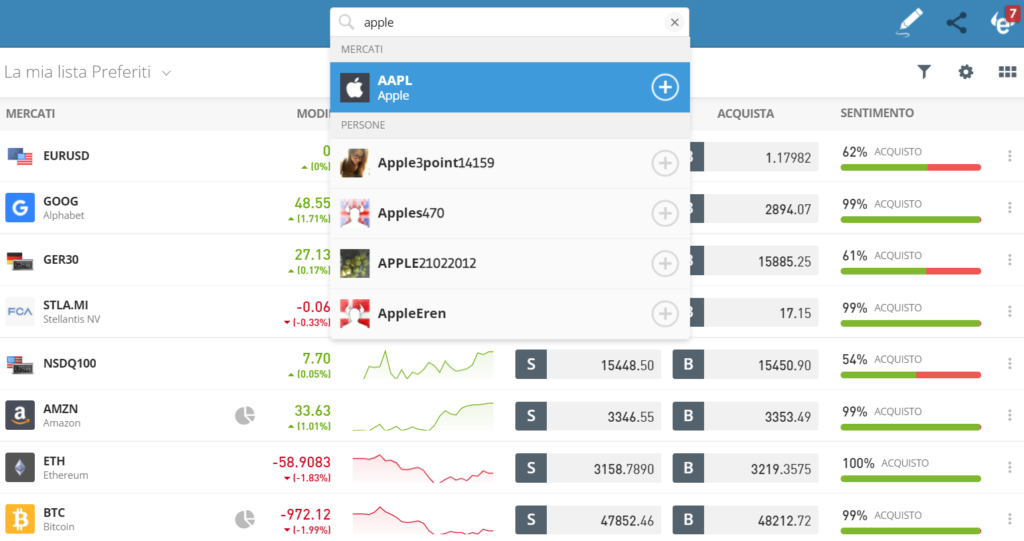1024x541 pixels.
Task: Click the pie chart icon in BTC row
Action: (245, 519)
